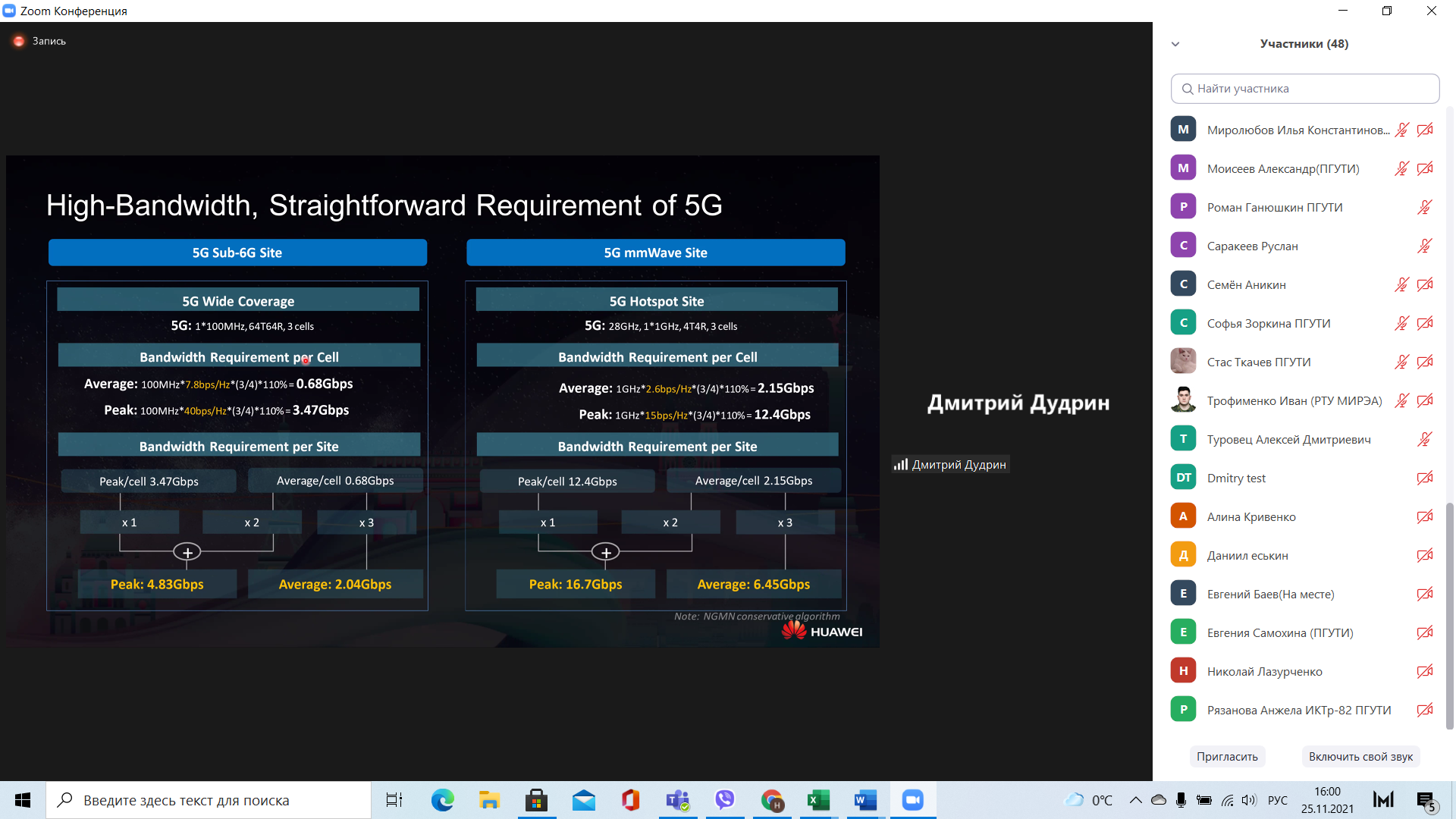
Task: Click camera-off icon for Dmitry test
Action: coord(1425,478)
